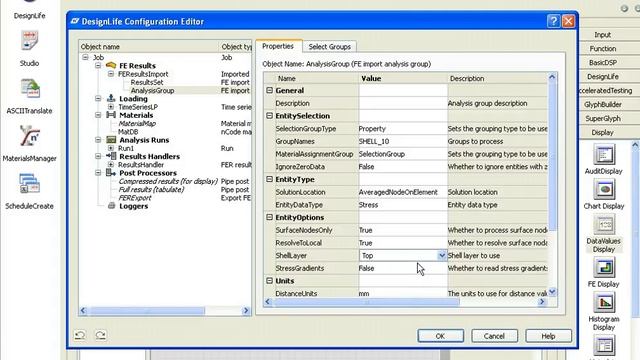This screenshot has height=360, width=640.
Task: Open the SuperGlyph palette category
Action: click(x=602, y=118)
